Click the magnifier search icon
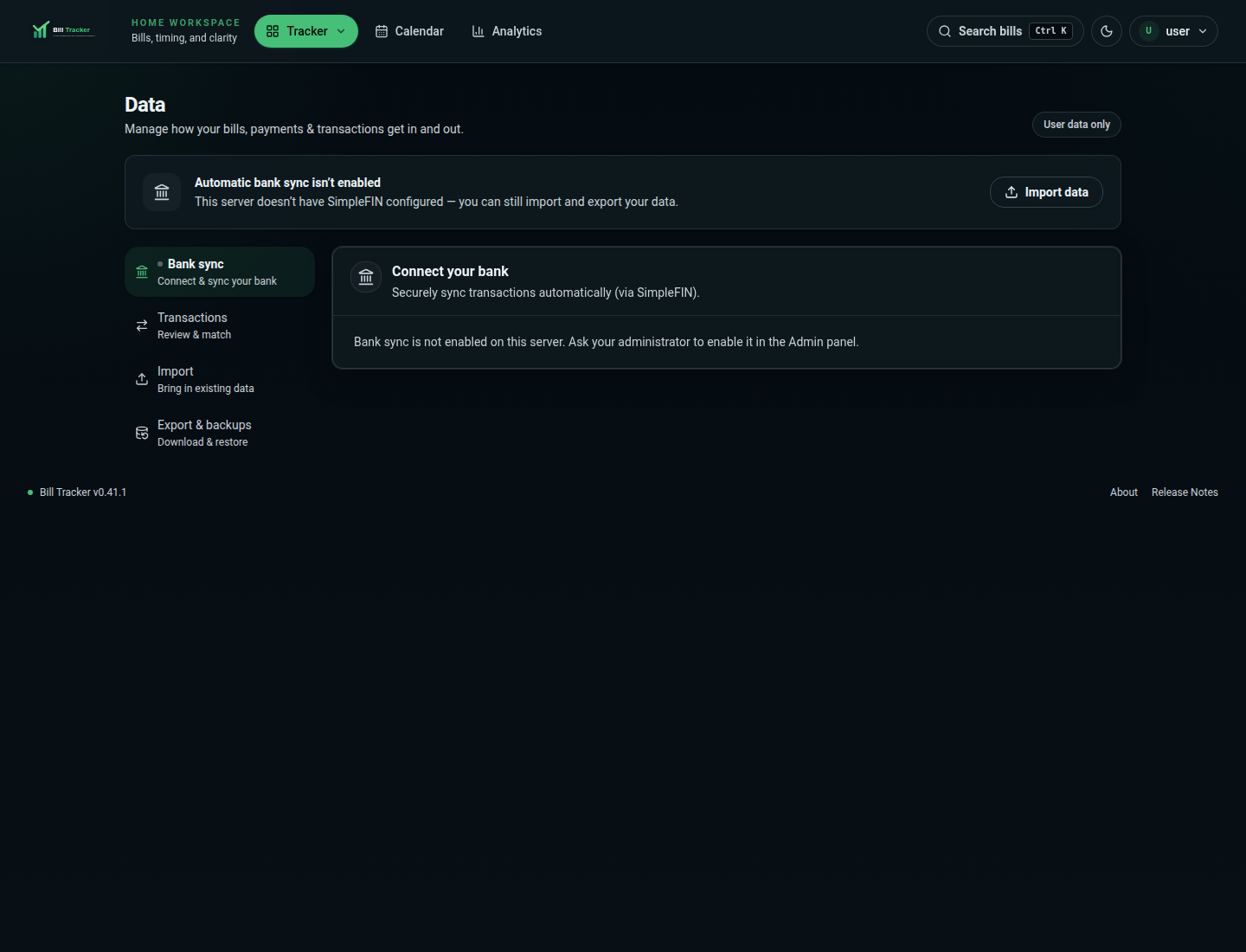The height and width of the screenshot is (952, 1246). [x=945, y=31]
